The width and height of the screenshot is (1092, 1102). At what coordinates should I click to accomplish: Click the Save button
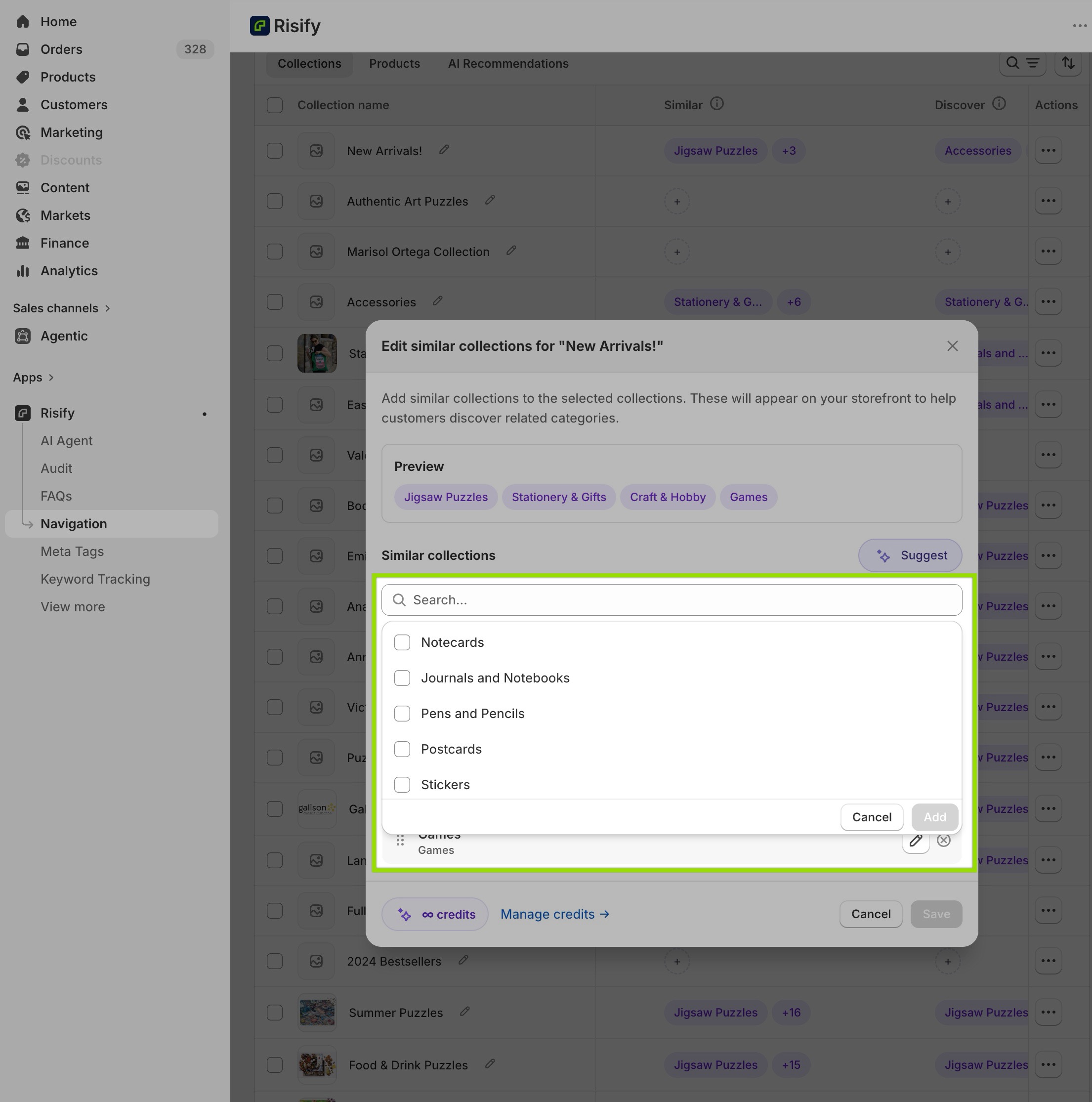[x=936, y=914]
